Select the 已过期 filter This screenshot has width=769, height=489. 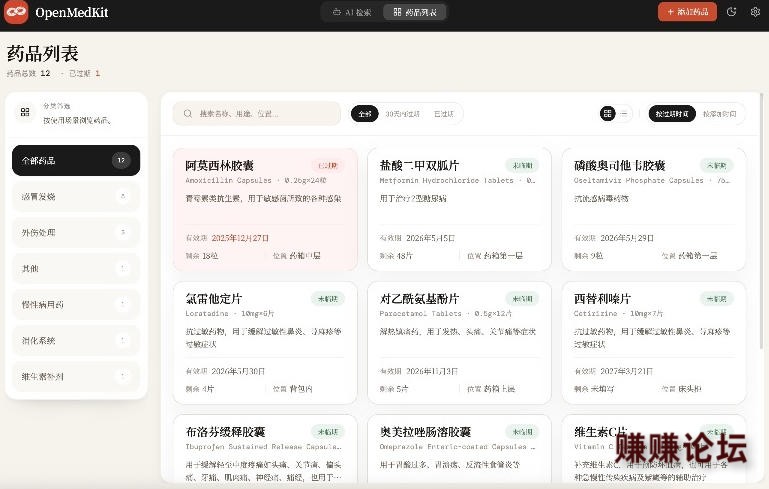(x=444, y=114)
